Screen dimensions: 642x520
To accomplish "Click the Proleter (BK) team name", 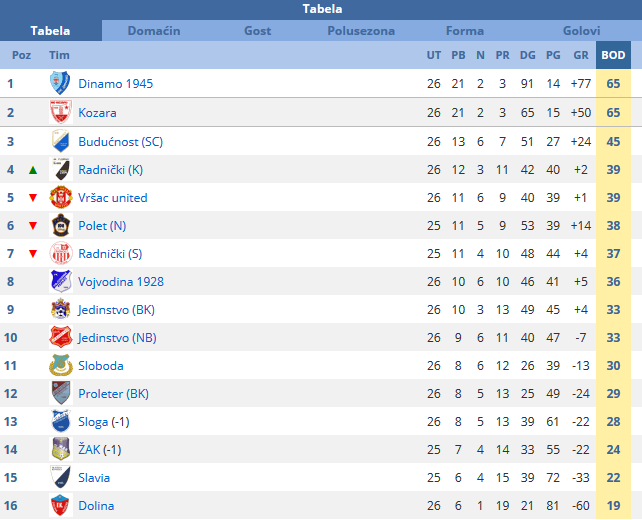I will [113, 394].
